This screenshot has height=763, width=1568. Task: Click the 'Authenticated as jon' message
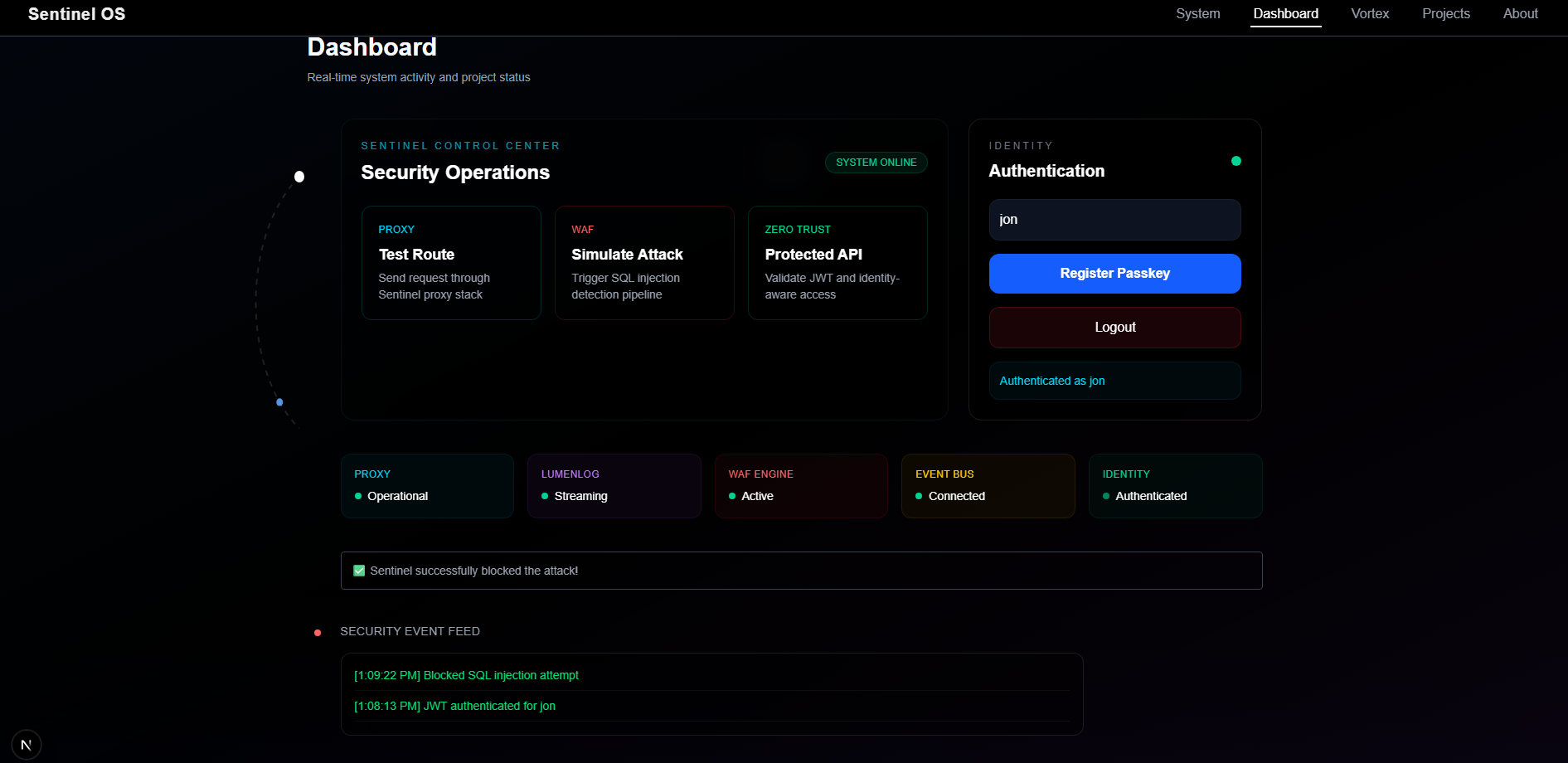tap(1115, 381)
